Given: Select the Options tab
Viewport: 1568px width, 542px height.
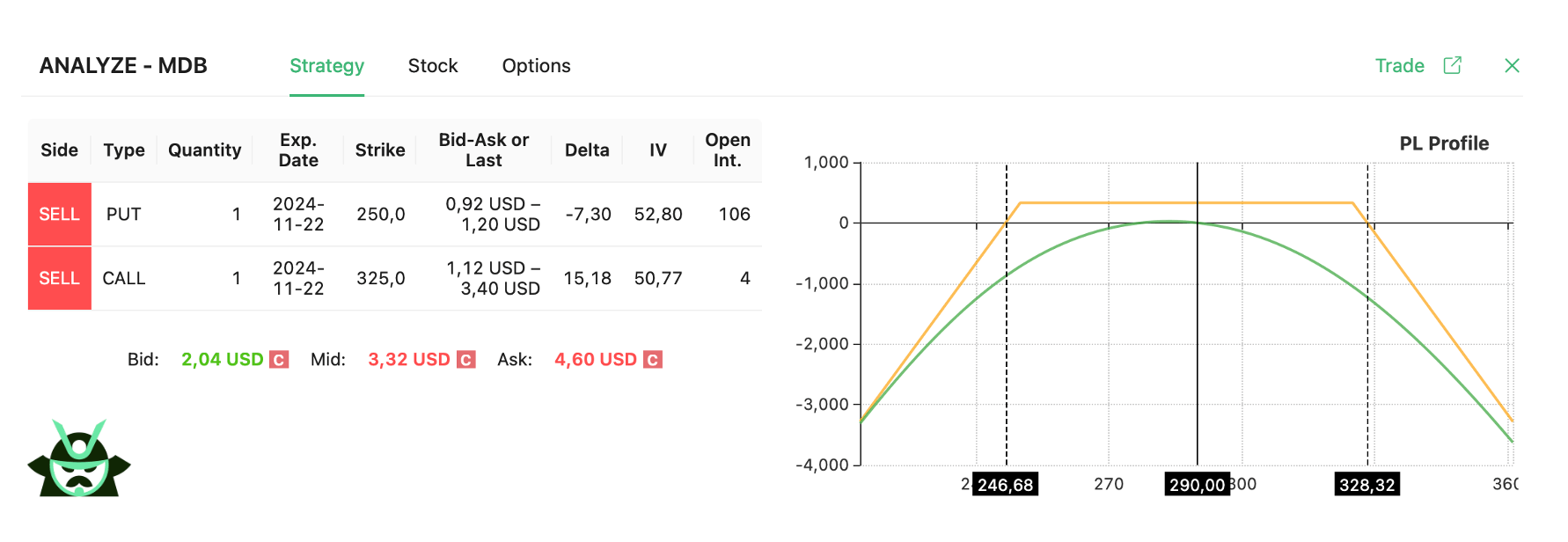Looking at the screenshot, I should [536, 66].
